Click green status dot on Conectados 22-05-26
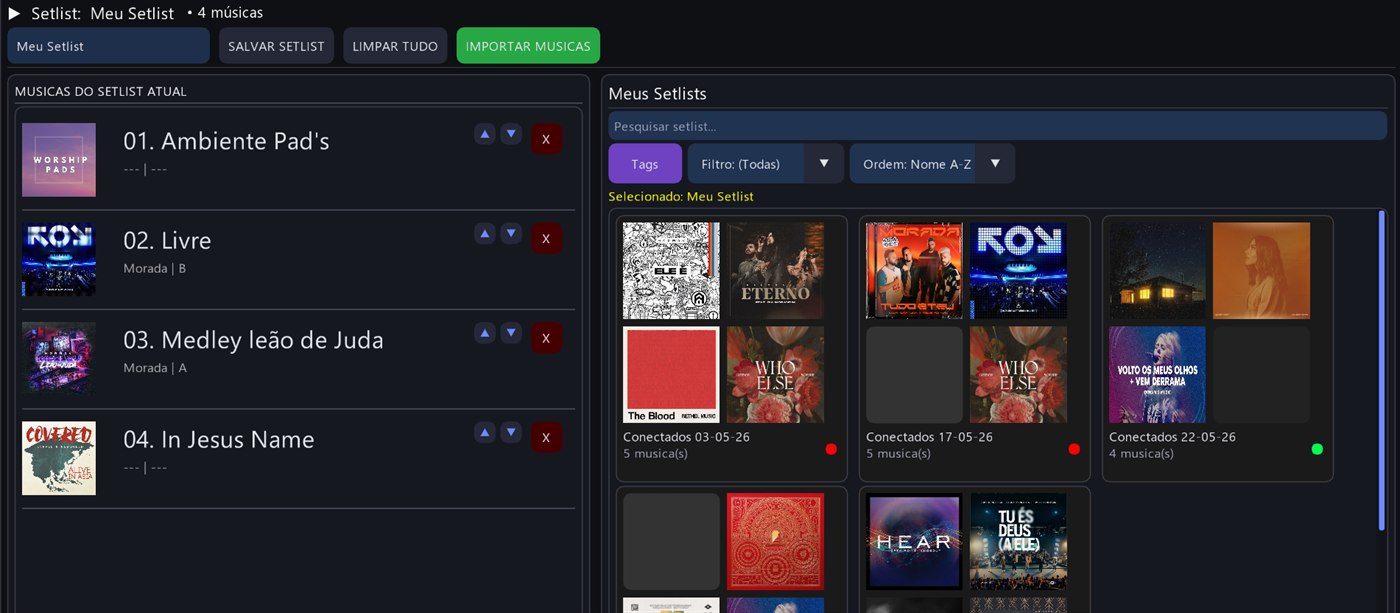Image resolution: width=1400 pixels, height=613 pixels. [1317, 449]
